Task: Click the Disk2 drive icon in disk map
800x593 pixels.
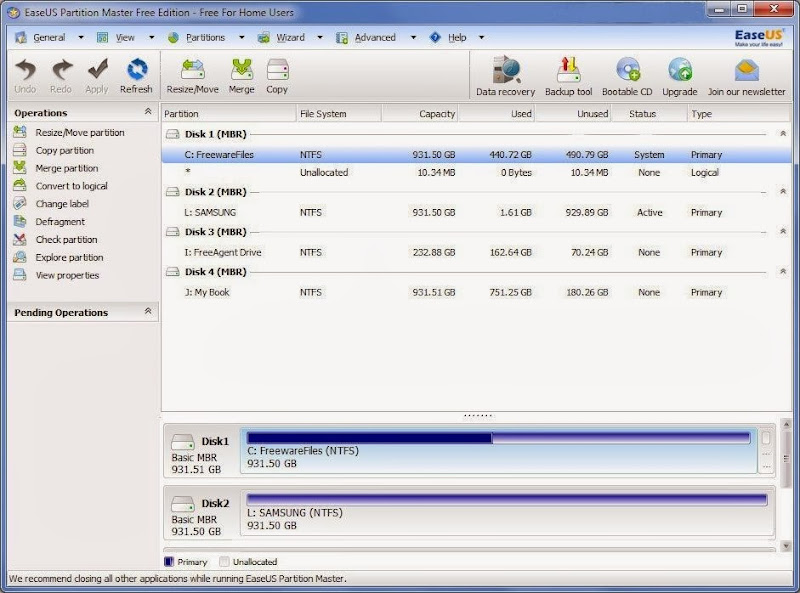Action: [x=183, y=504]
